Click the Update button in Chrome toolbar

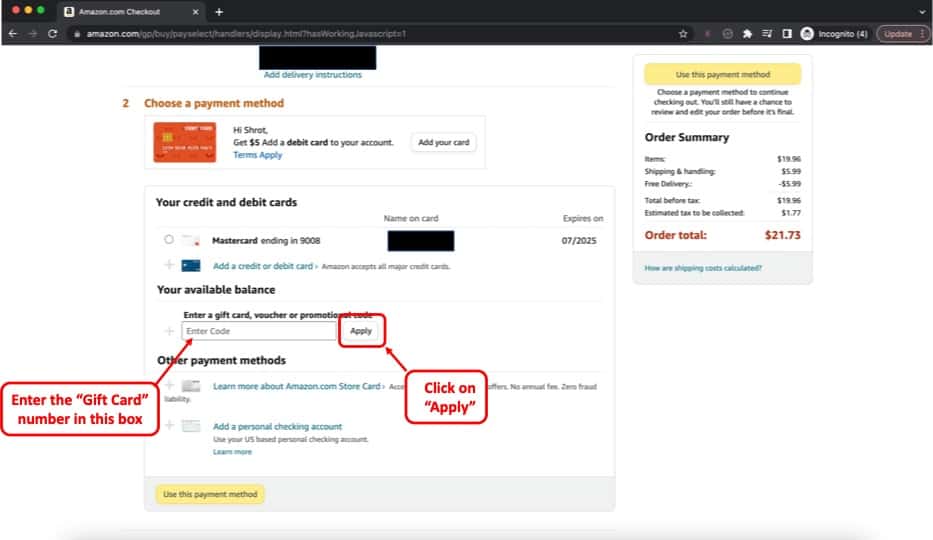click(903, 34)
